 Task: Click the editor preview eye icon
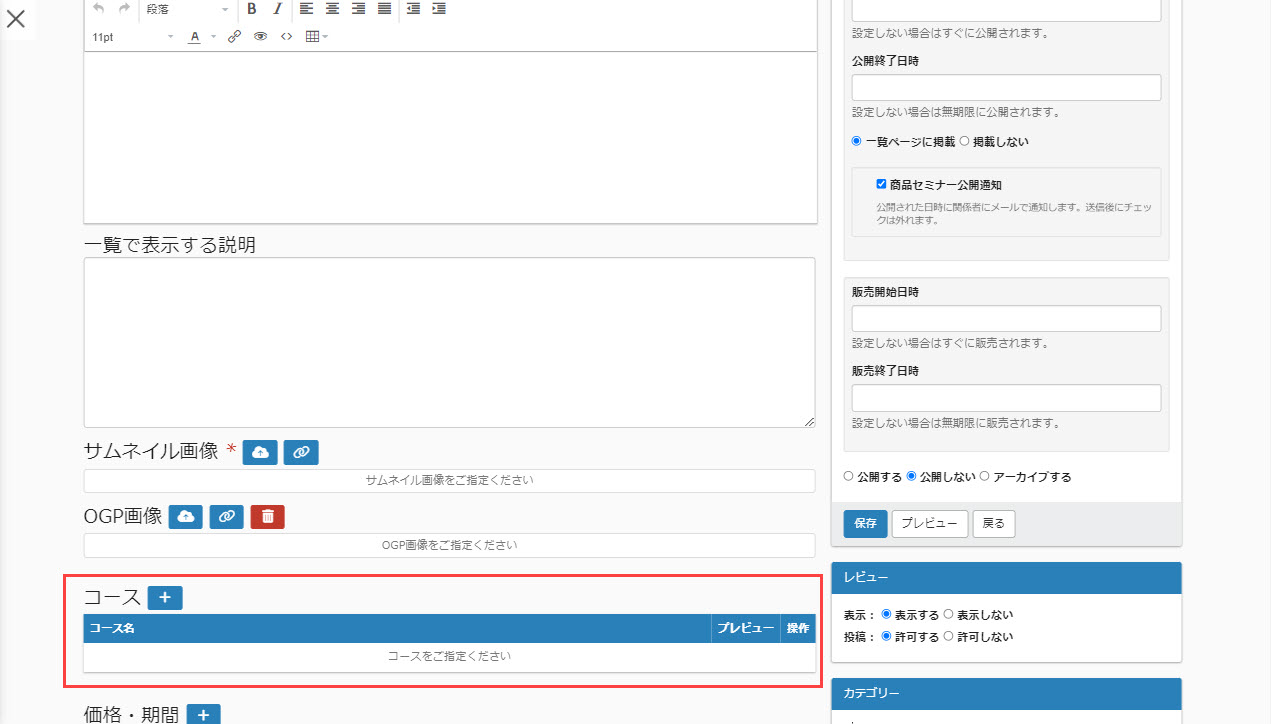pyautogui.click(x=260, y=37)
